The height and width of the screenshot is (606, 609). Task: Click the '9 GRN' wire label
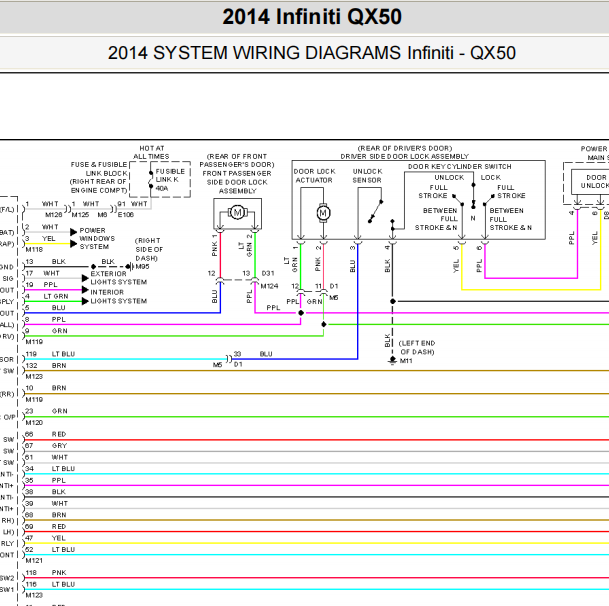(47, 331)
